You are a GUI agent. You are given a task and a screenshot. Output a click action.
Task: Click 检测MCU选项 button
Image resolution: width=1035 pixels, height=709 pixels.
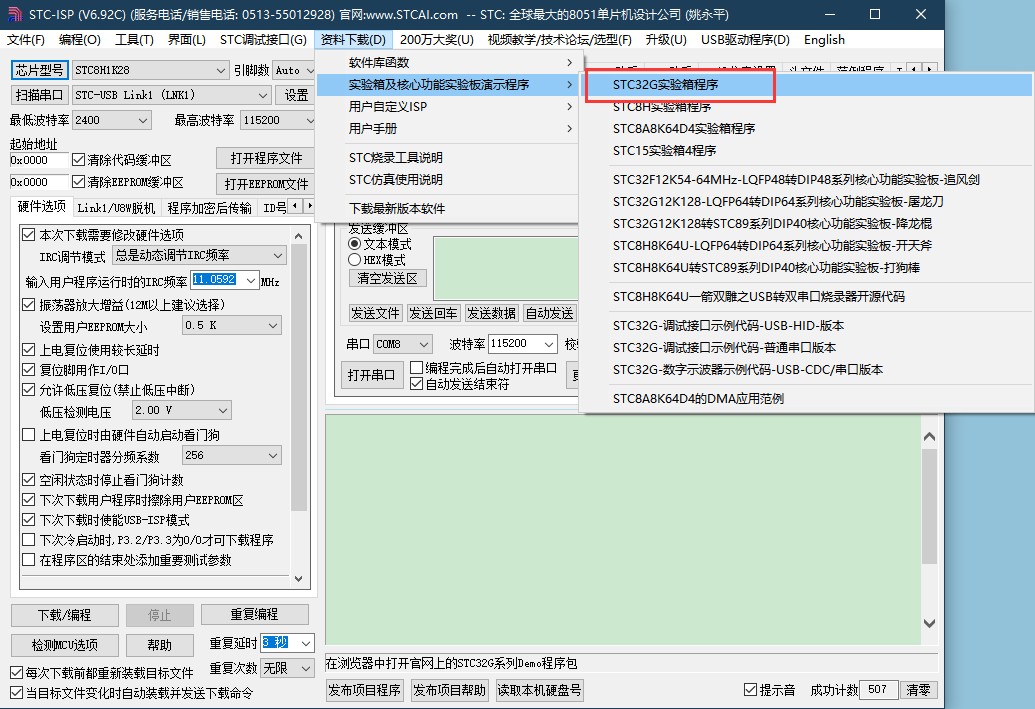tap(65, 645)
